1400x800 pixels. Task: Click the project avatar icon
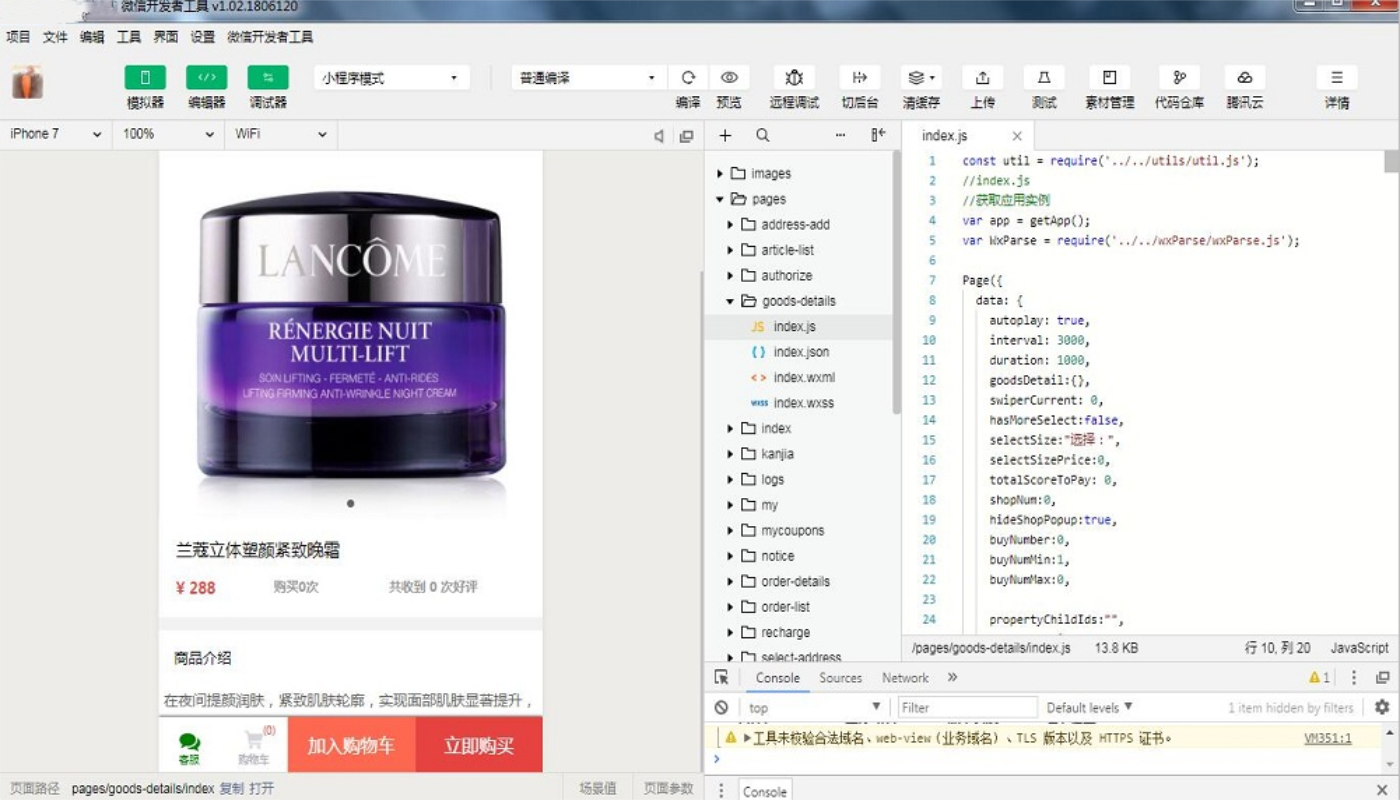coord(27,82)
